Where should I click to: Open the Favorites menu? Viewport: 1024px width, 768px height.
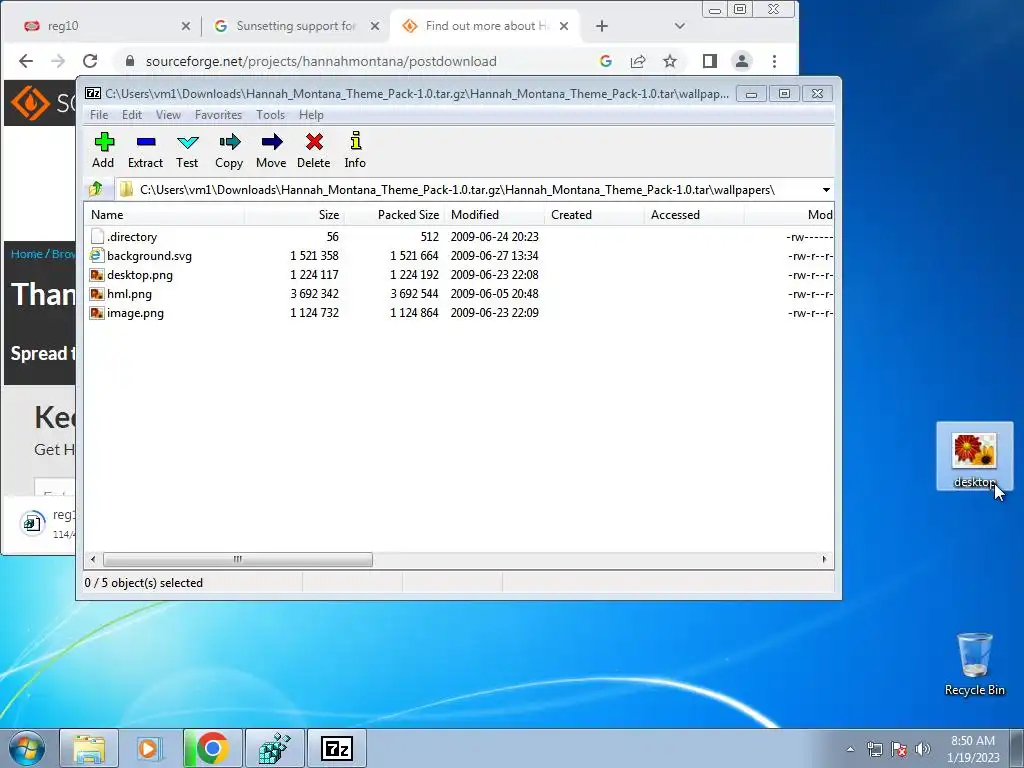(218, 115)
